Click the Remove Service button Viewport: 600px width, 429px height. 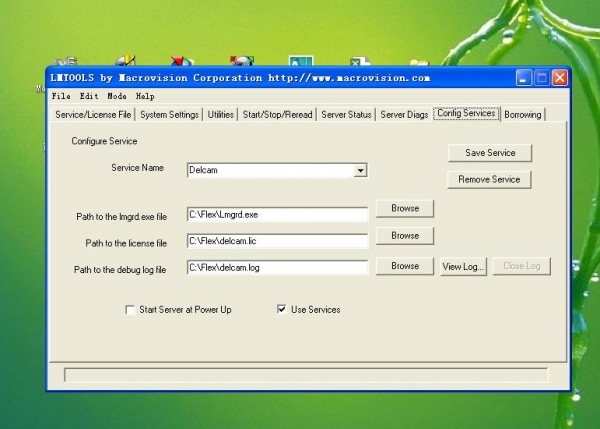pos(489,180)
